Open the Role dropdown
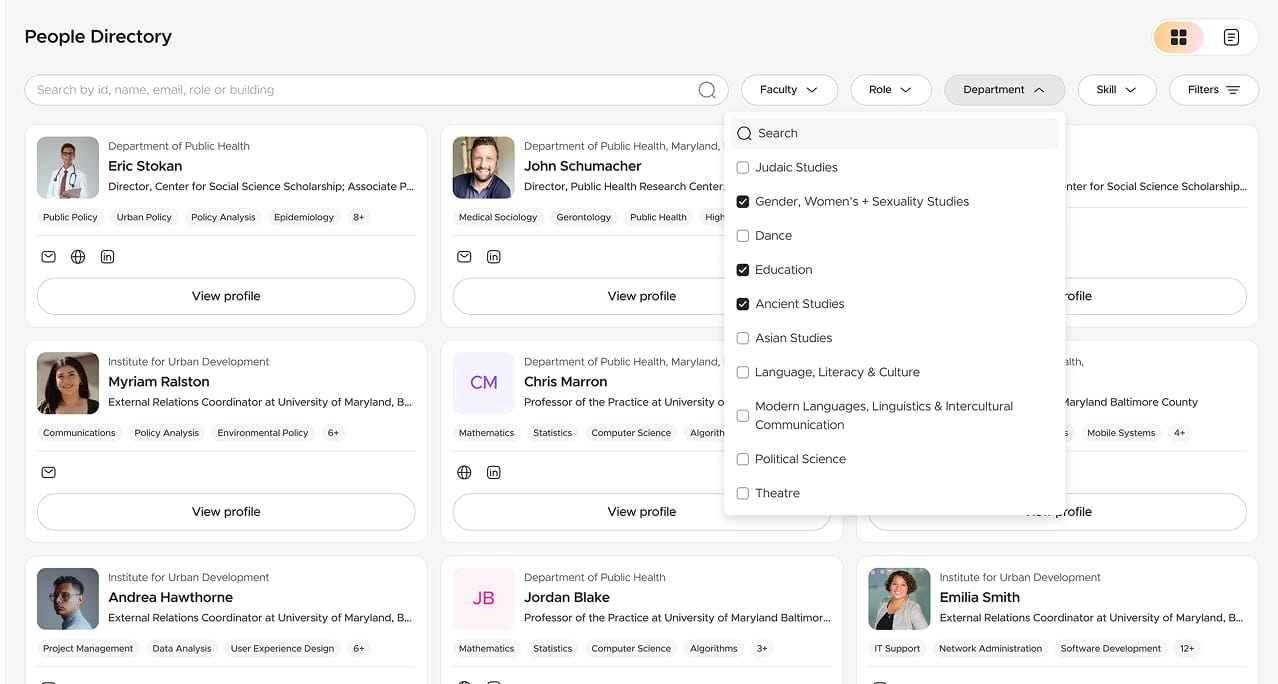 (890, 90)
